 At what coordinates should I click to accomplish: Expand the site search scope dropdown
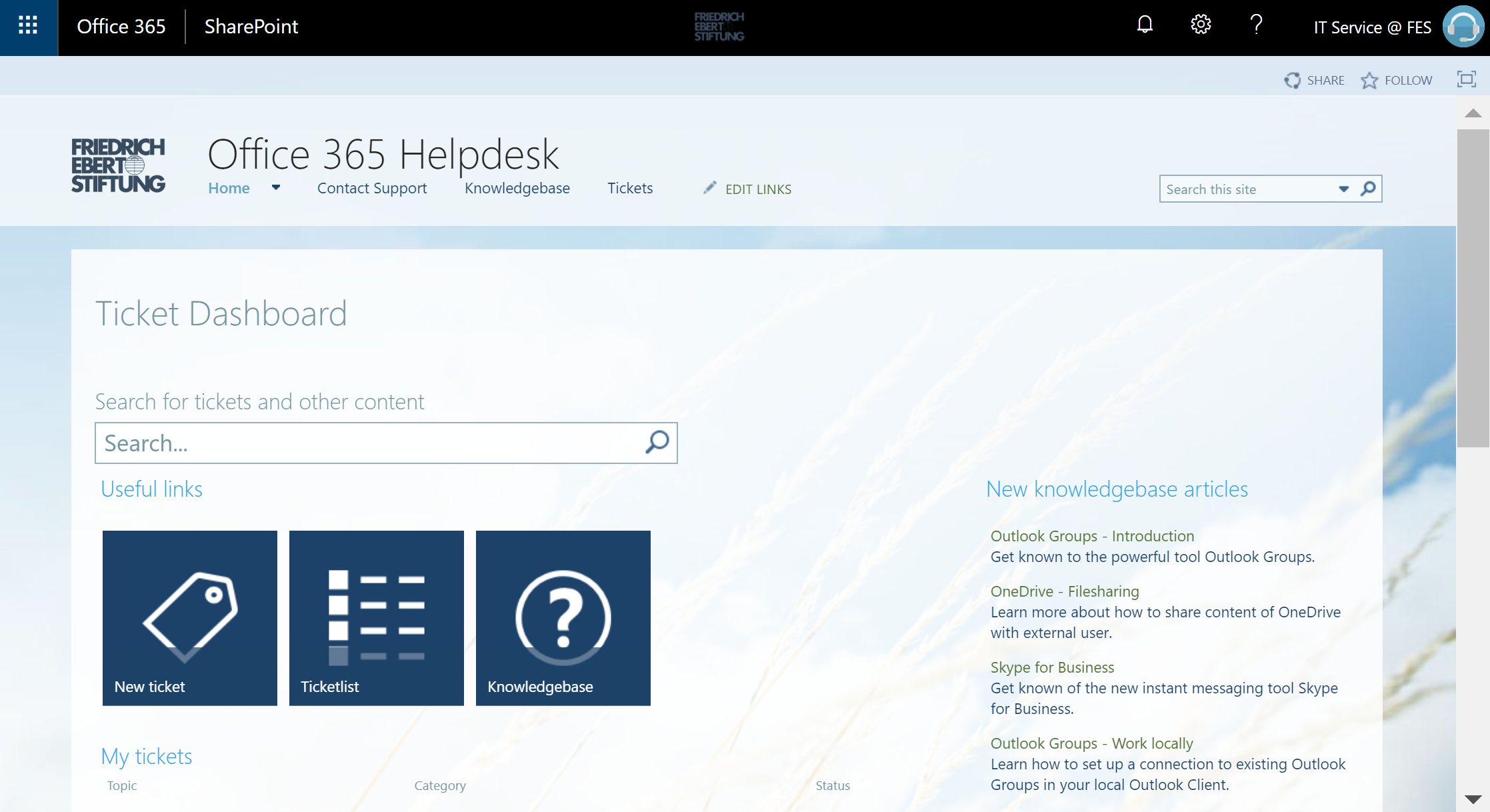[x=1344, y=189]
